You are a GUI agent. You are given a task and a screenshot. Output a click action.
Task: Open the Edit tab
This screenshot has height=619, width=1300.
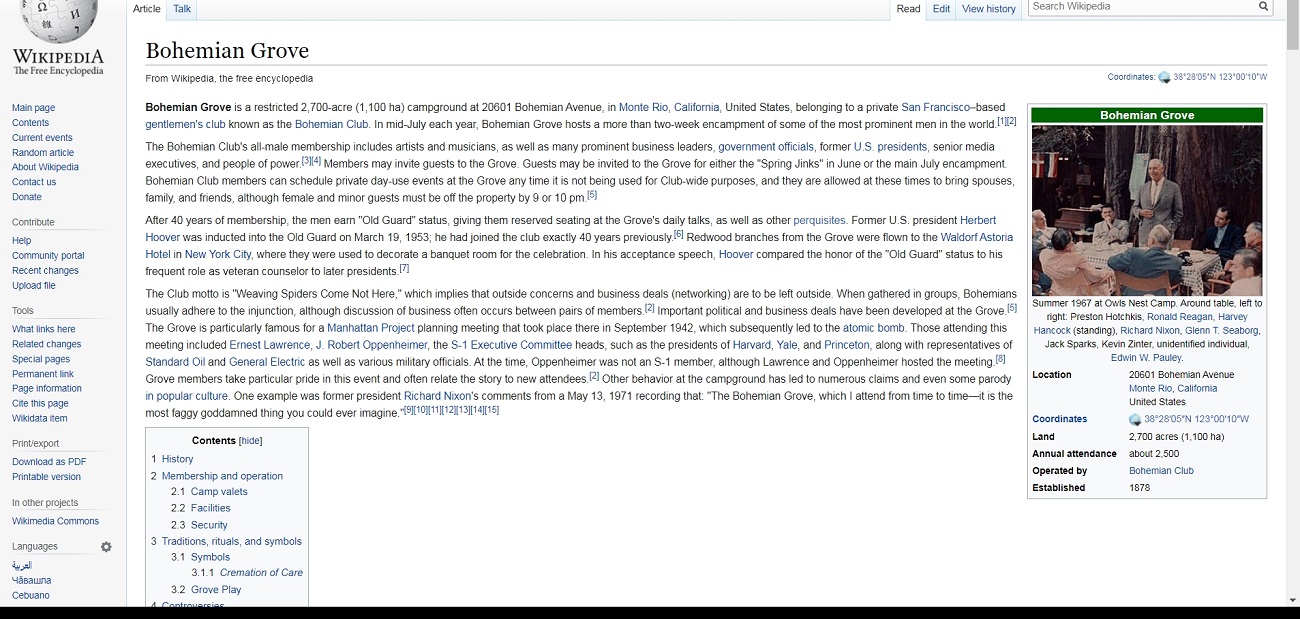tap(941, 9)
